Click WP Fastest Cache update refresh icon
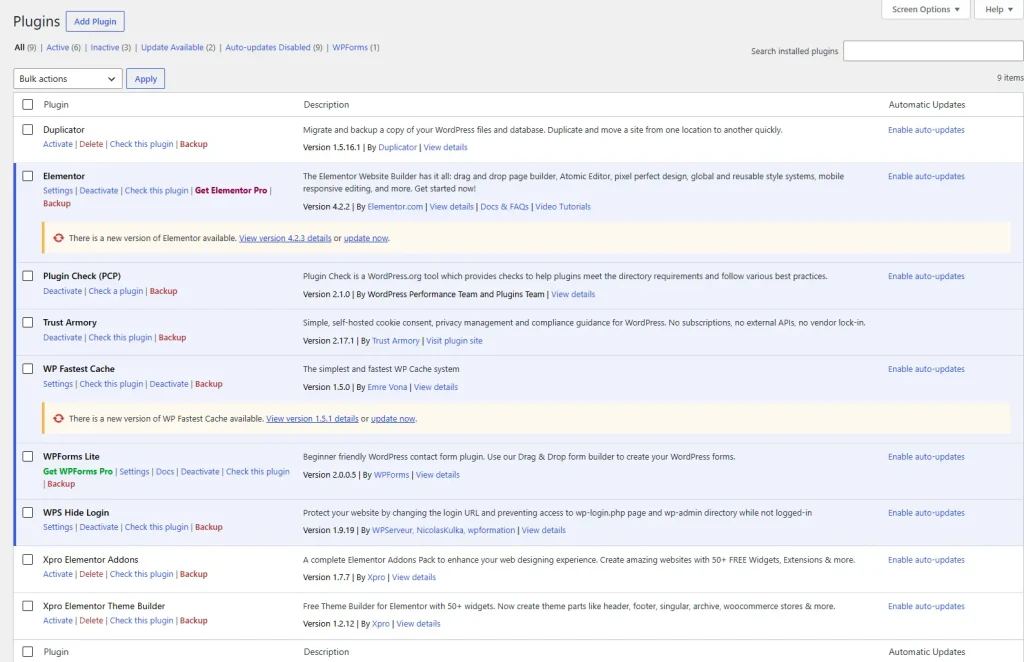 point(59,418)
